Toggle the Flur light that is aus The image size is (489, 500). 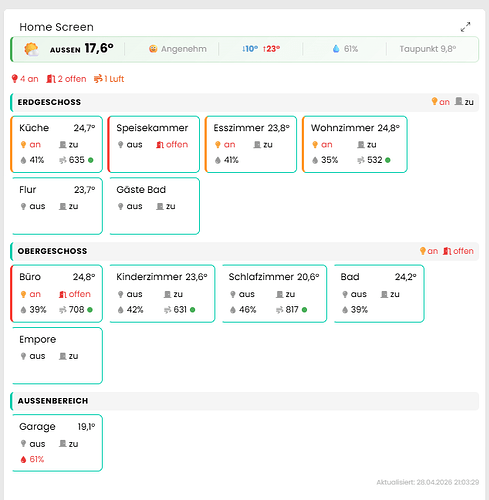[33, 206]
